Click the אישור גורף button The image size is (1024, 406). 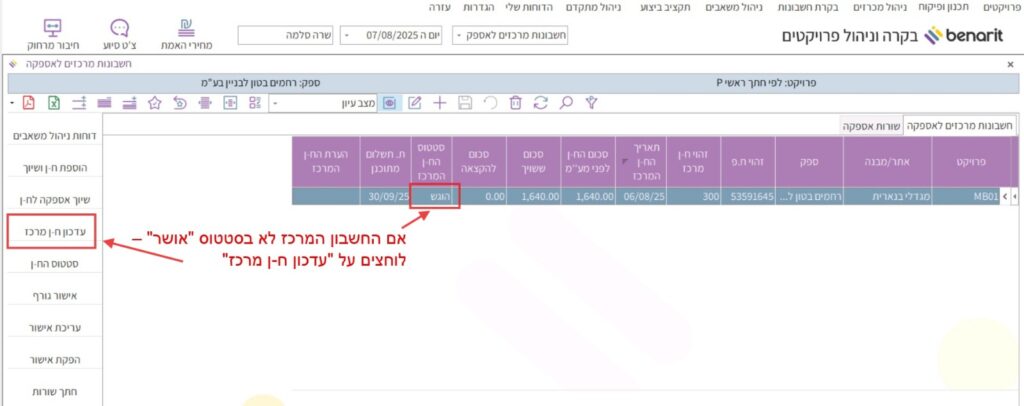tap(50, 295)
